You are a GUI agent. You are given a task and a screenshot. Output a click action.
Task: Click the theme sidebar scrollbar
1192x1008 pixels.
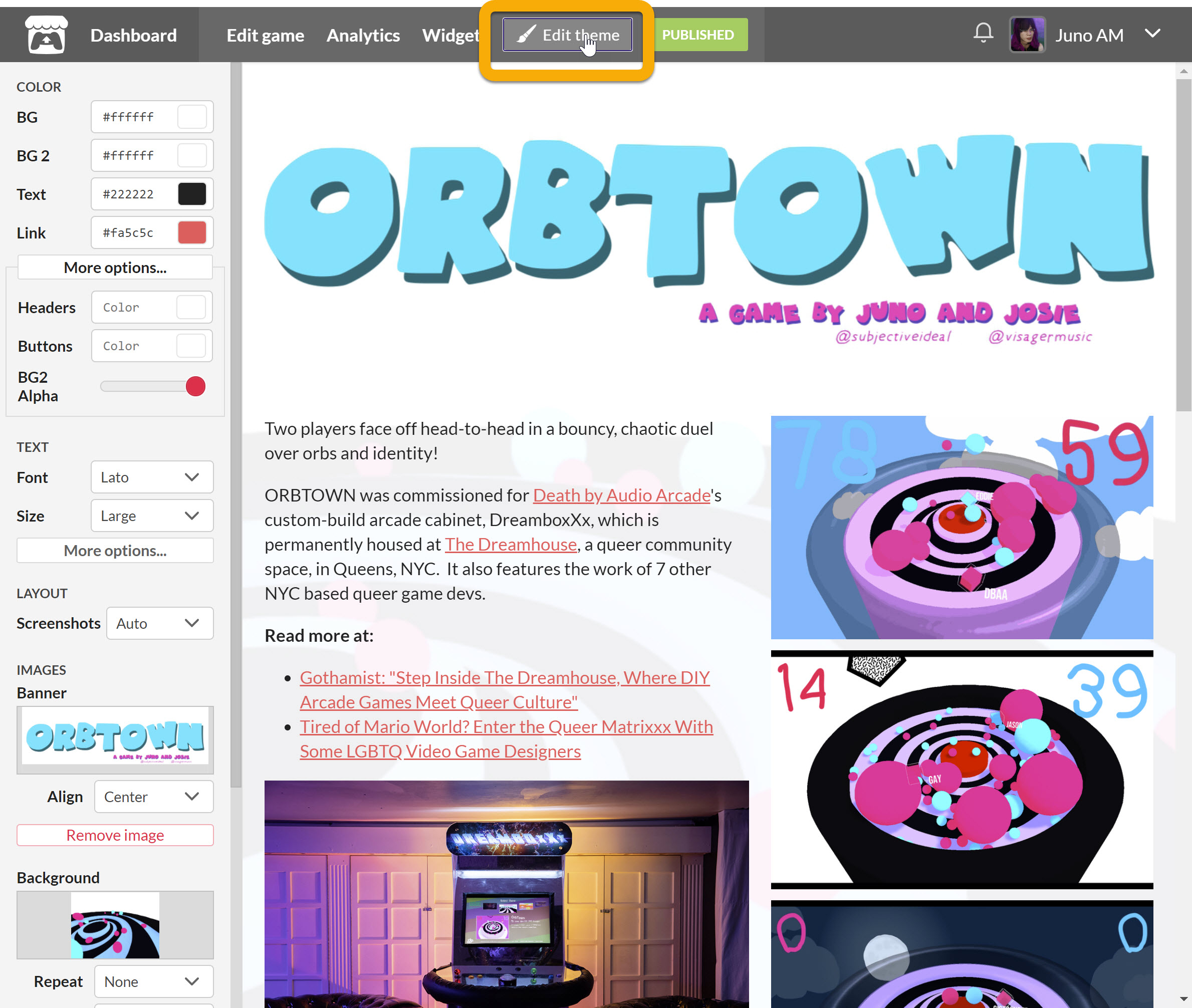235,424
